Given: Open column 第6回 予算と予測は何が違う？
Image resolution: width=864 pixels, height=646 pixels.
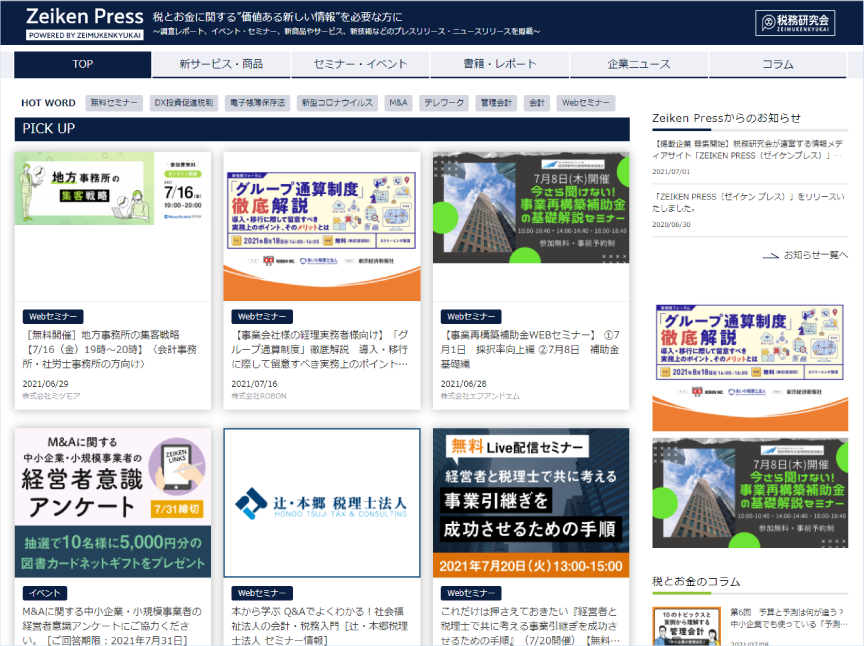Looking at the screenshot, I should click(789, 618).
